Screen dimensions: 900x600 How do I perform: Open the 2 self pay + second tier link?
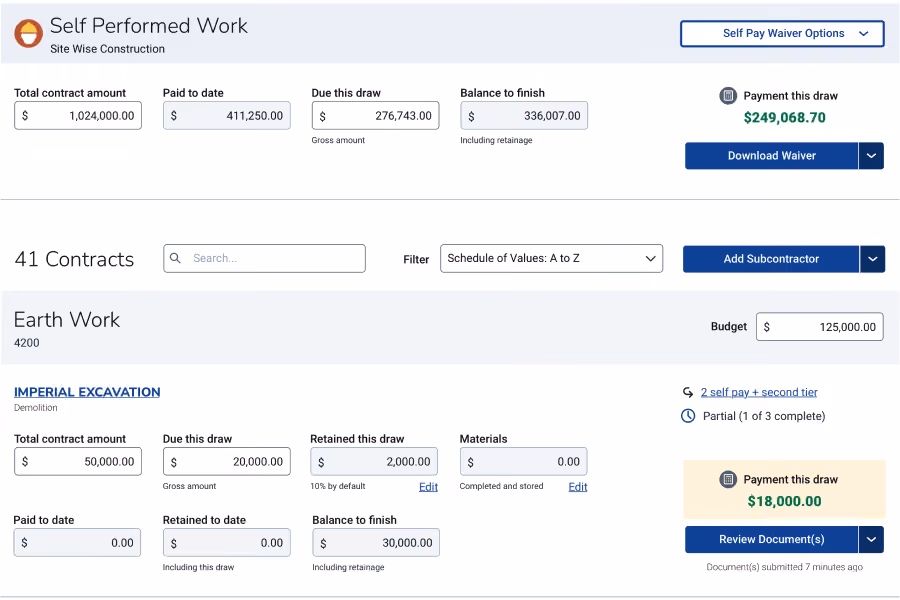pyautogui.click(x=759, y=392)
